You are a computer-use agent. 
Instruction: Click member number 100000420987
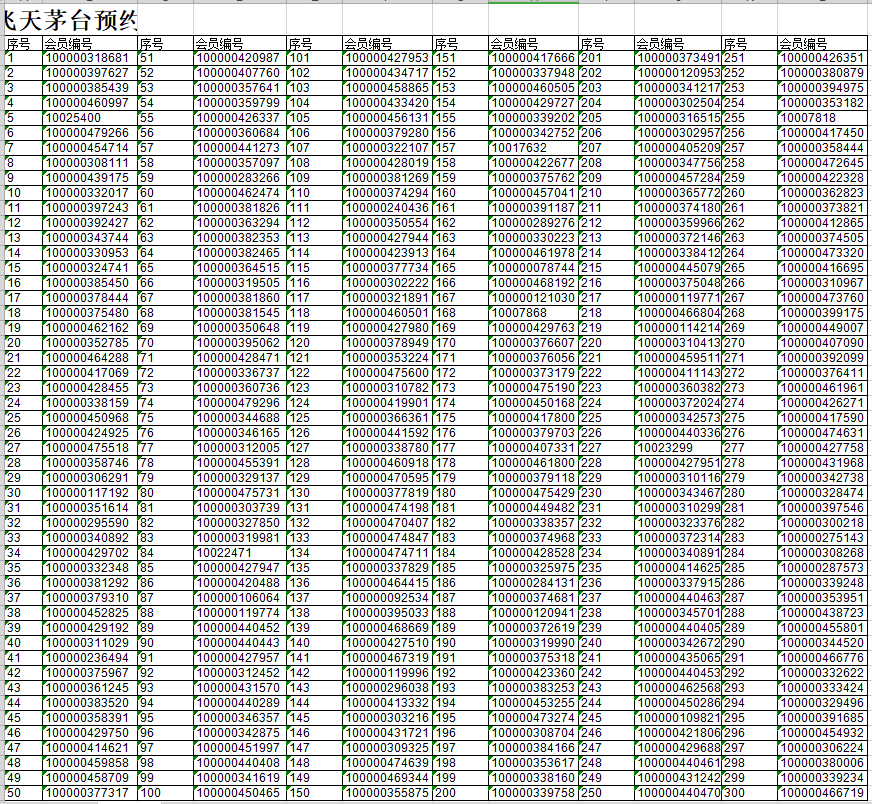tap(240, 58)
